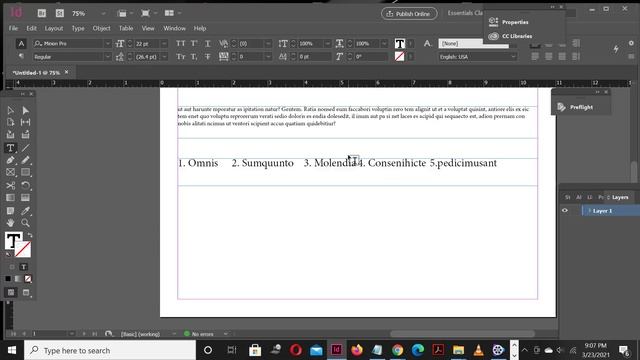Viewport: 640px width, 360px height.
Task: Open Windows Start menu
Action: point(12,350)
